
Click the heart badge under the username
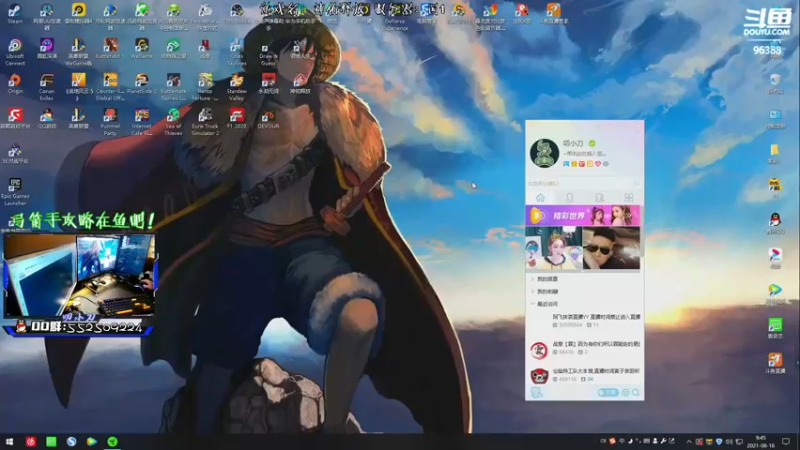[x=598, y=164]
